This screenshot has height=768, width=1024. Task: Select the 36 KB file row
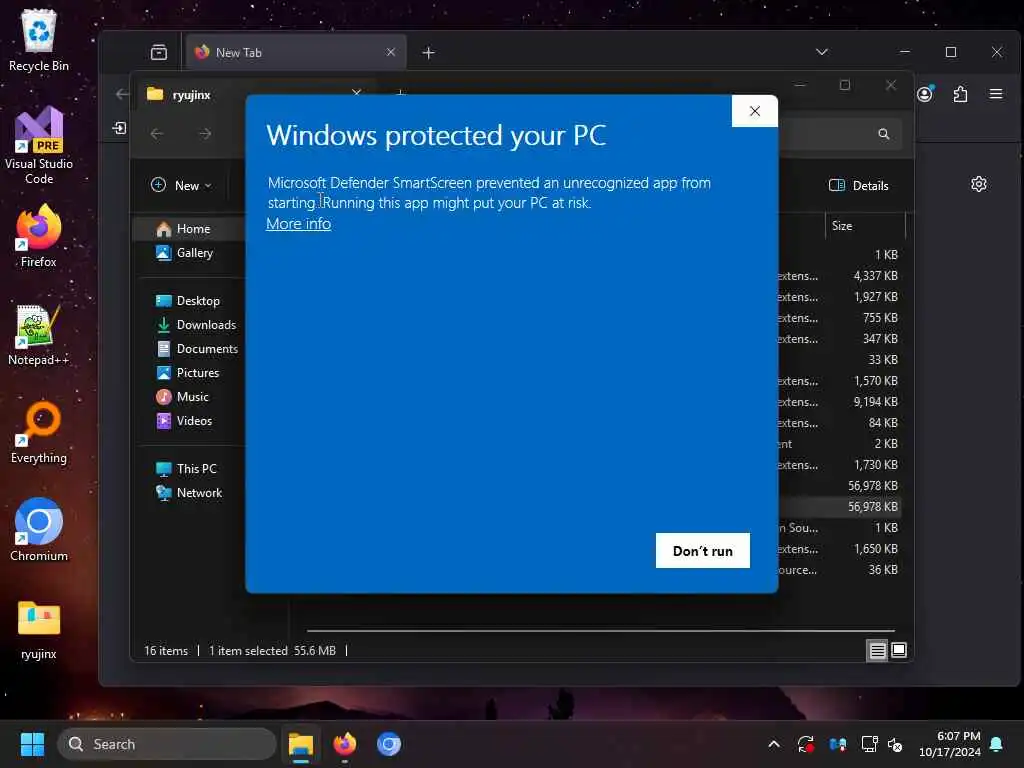[841, 569]
